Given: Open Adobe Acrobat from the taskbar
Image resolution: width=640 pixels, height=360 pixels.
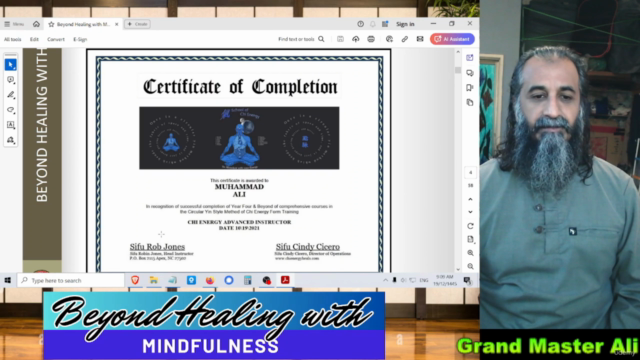Looking at the screenshot, I should pos(285,280).
